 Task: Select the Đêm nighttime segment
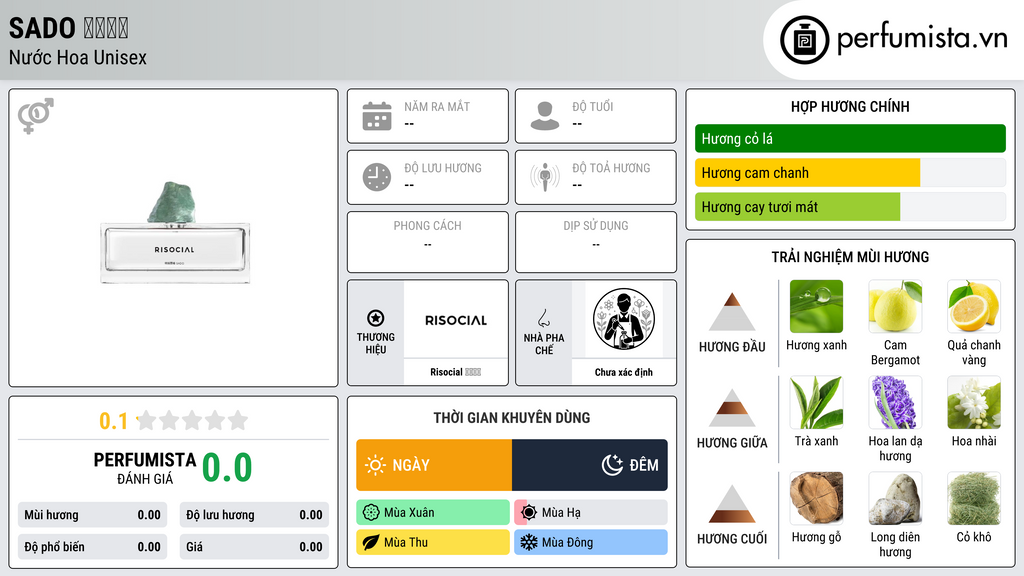coord(590,465)
